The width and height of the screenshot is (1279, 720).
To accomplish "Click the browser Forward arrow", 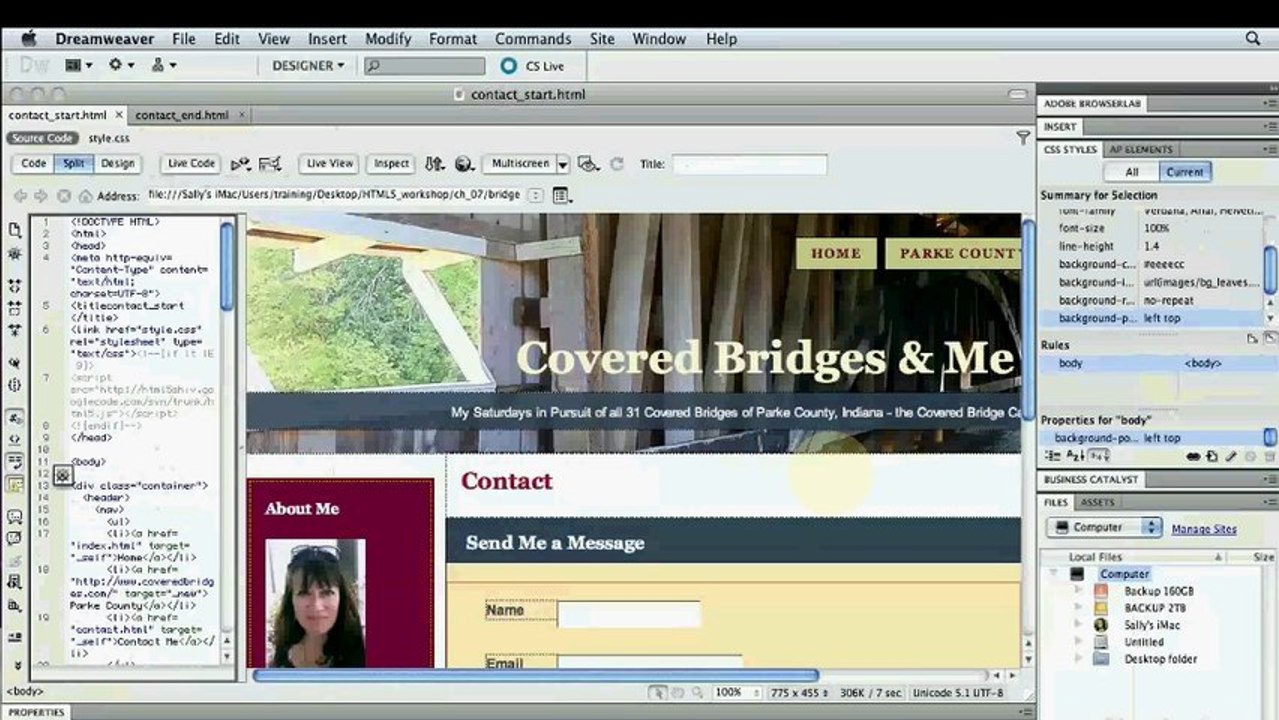I will coord(41,196).
